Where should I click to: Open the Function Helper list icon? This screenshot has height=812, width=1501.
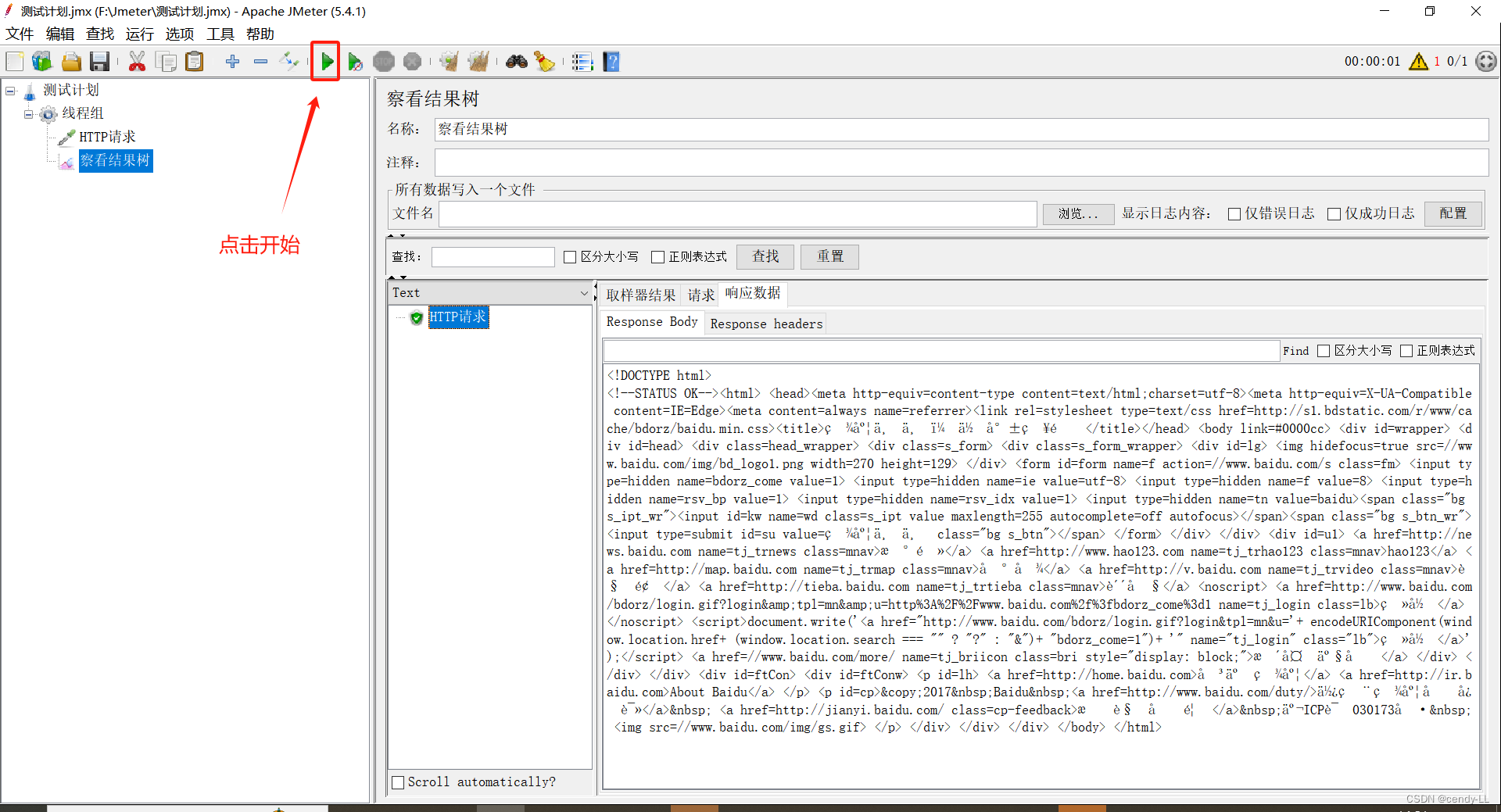pyautogui.click(x=582, y=62)
